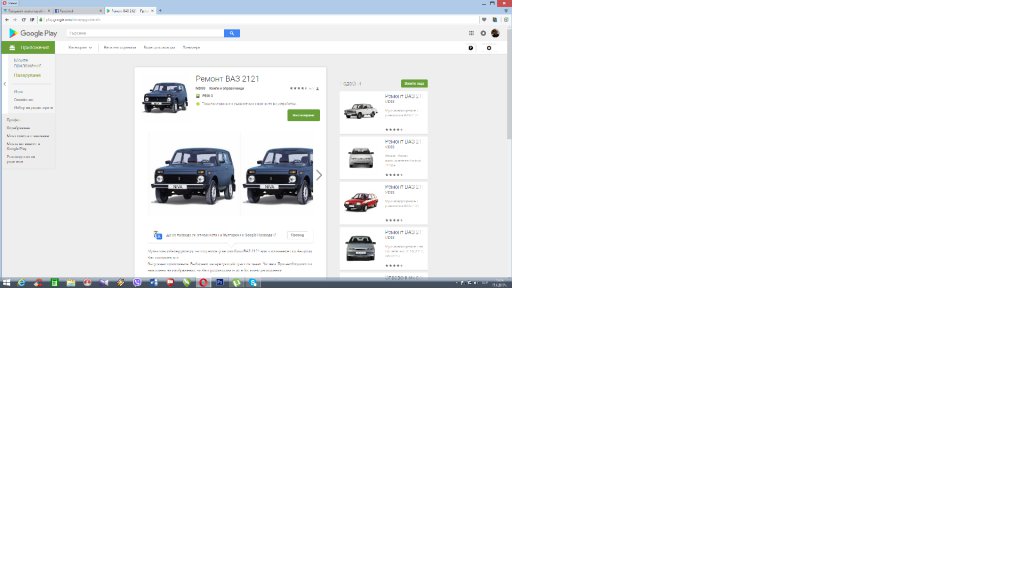Open the third Play navigation menu item
Screen dimensions: 1024x576
coord(159,48)
